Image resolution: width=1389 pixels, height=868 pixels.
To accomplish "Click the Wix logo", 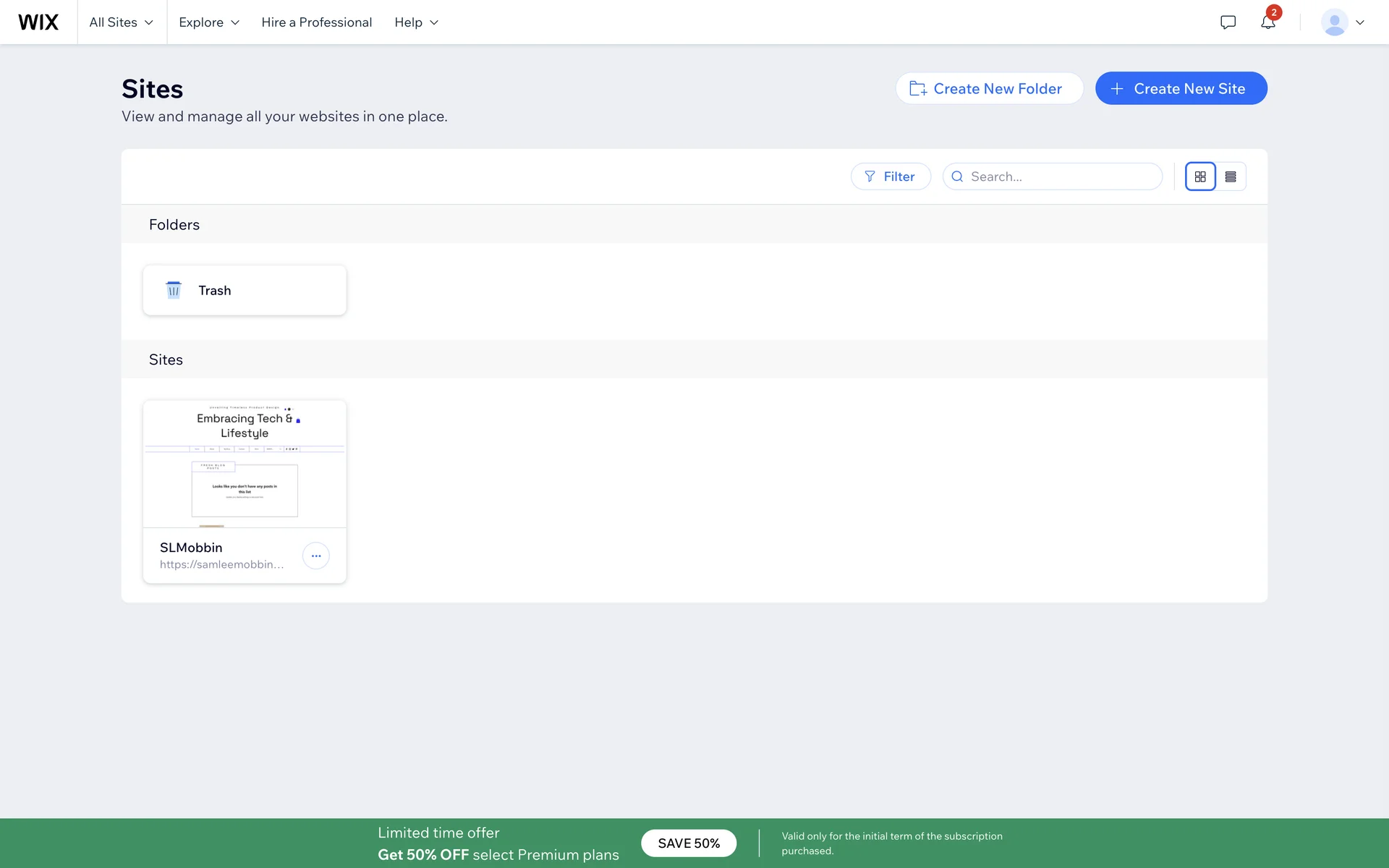I will point(38,22).
